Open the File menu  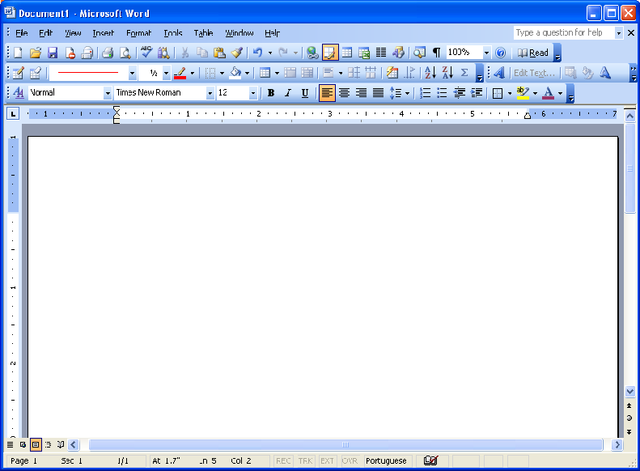[x=22, y=33]
